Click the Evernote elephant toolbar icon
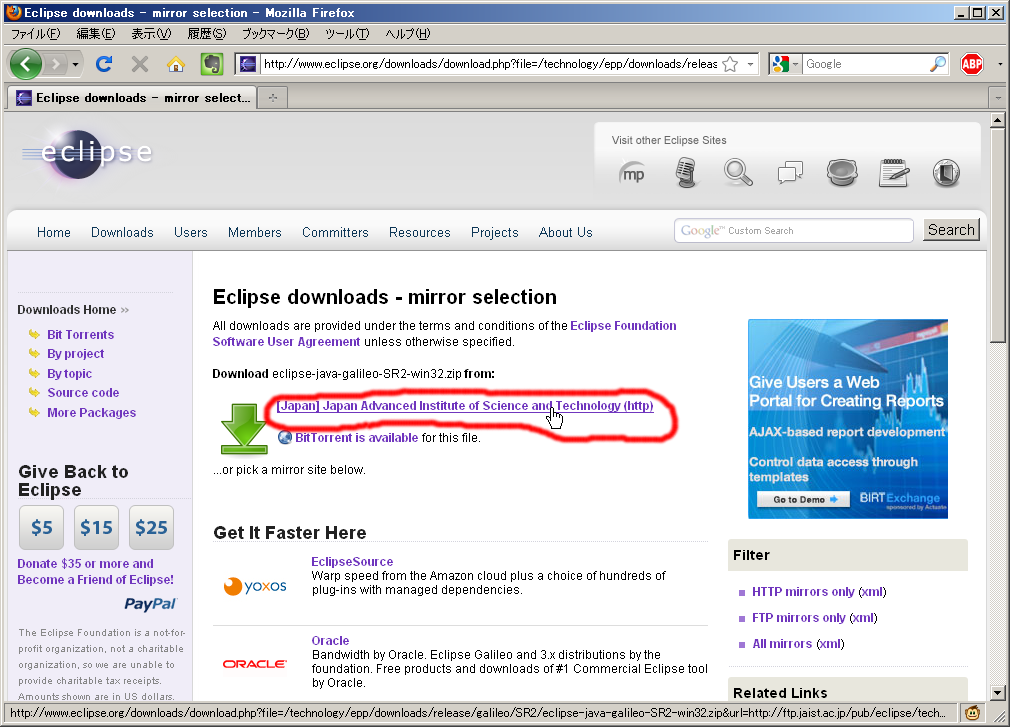 211,64
